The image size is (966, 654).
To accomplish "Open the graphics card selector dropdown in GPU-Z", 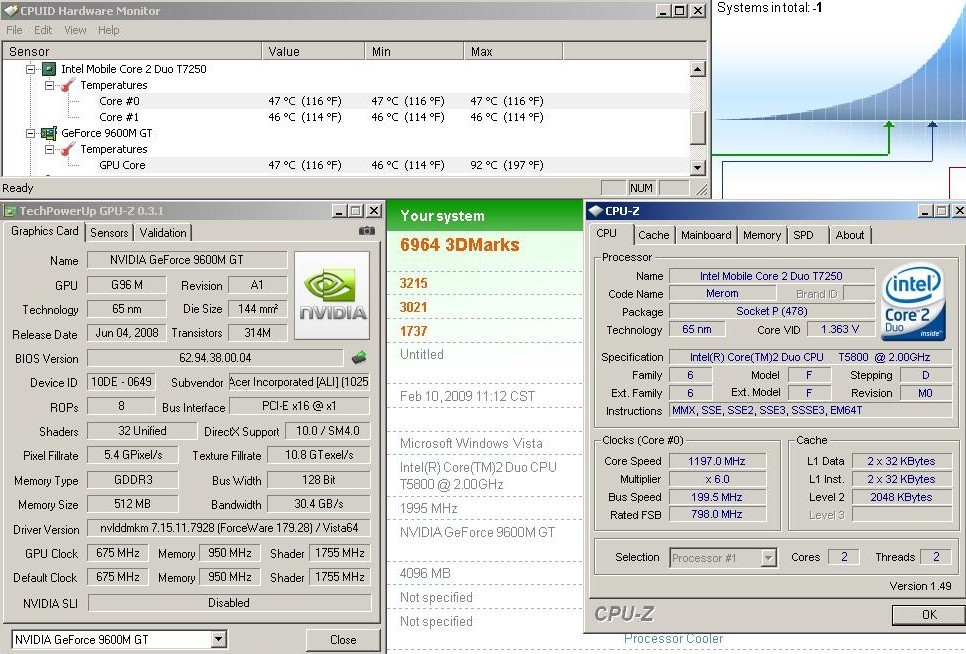I will click(x=219, y=639).
